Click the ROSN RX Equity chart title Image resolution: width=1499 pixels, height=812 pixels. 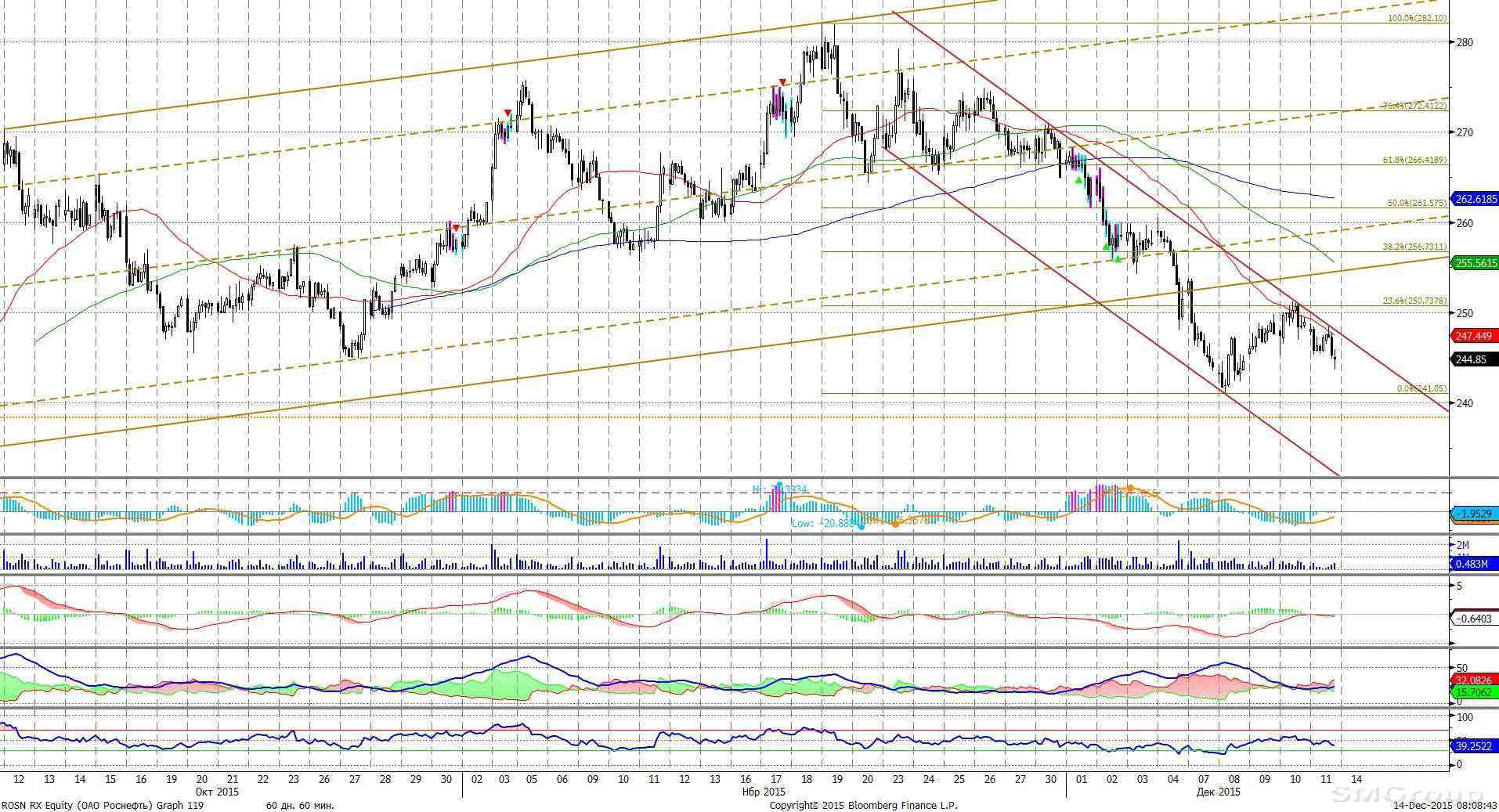tap(102, 805)
